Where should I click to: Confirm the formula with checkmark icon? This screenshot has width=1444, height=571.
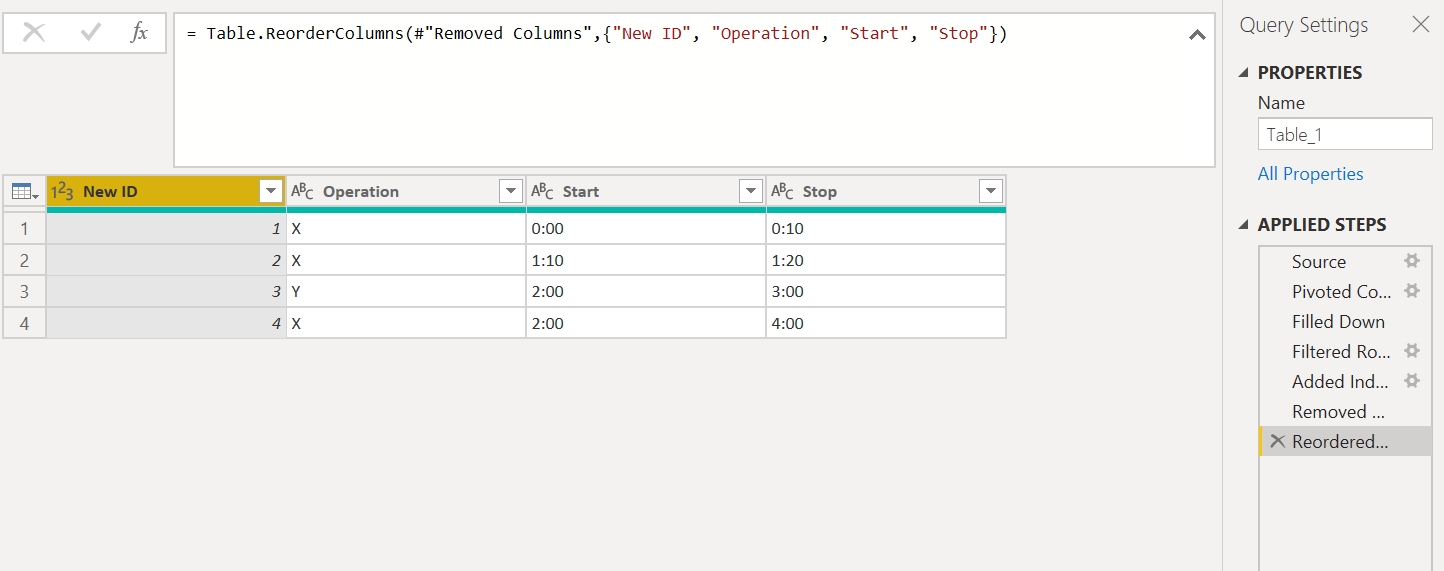click(90, 33)
